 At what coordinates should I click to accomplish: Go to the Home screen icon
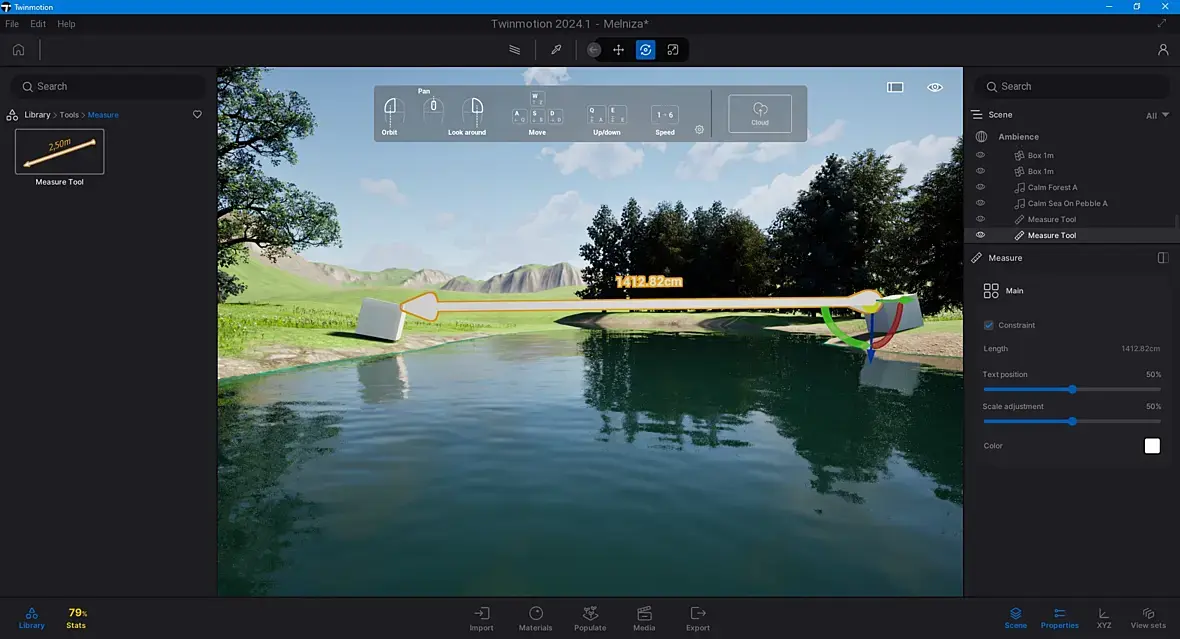[18, 50]
